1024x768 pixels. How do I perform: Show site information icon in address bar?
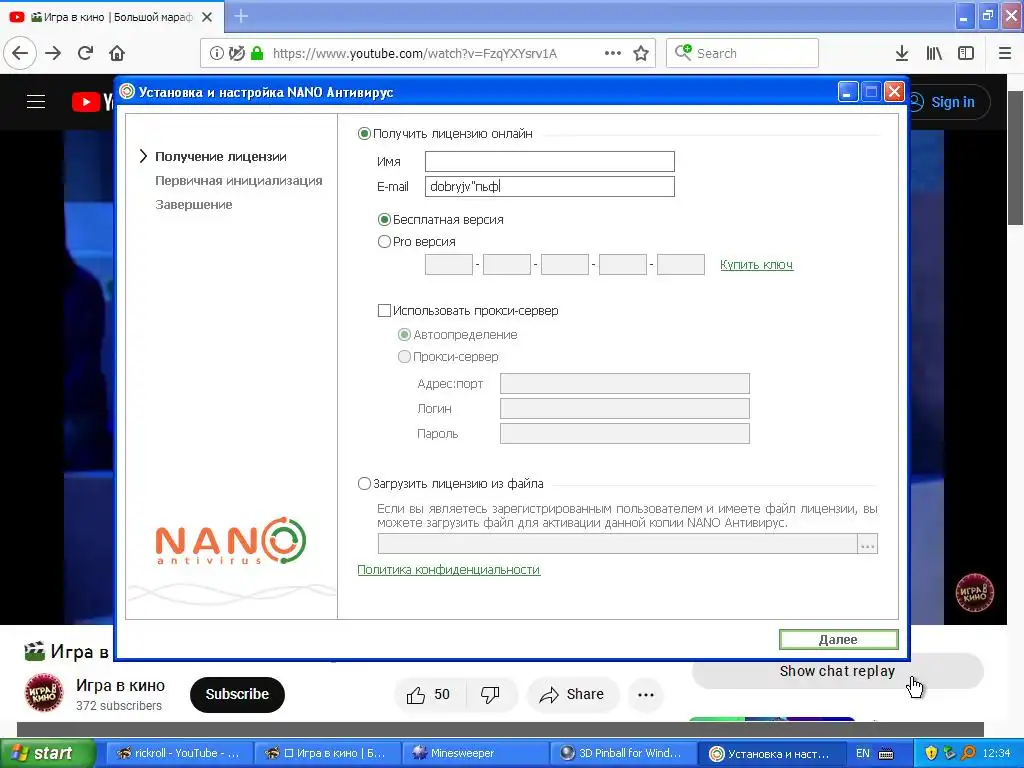tap(216, 54)
